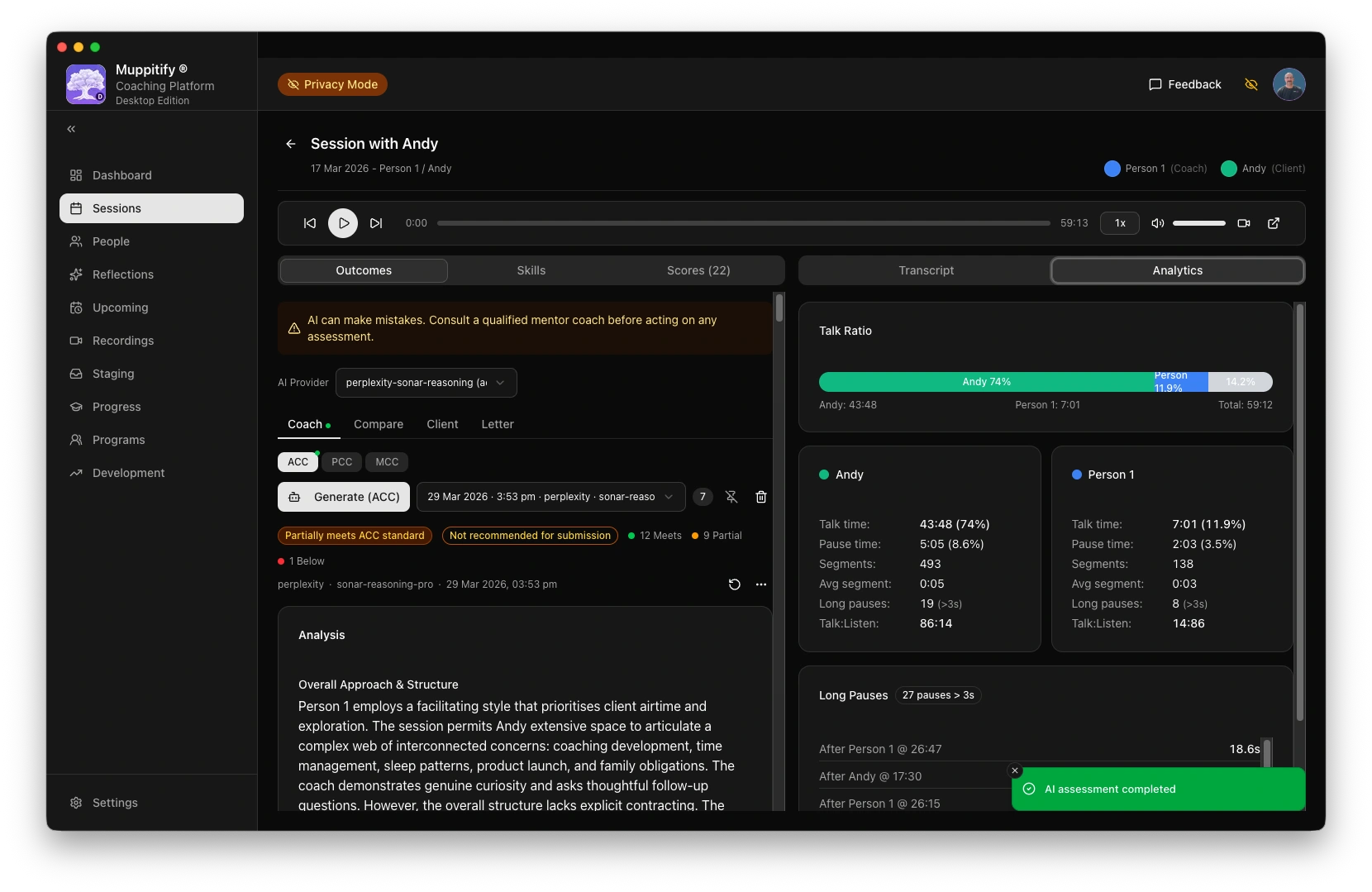The width and height of the screenshot is (1372, 892).
Task: Expand the assessment history dropdown
Action: point(550,497)
